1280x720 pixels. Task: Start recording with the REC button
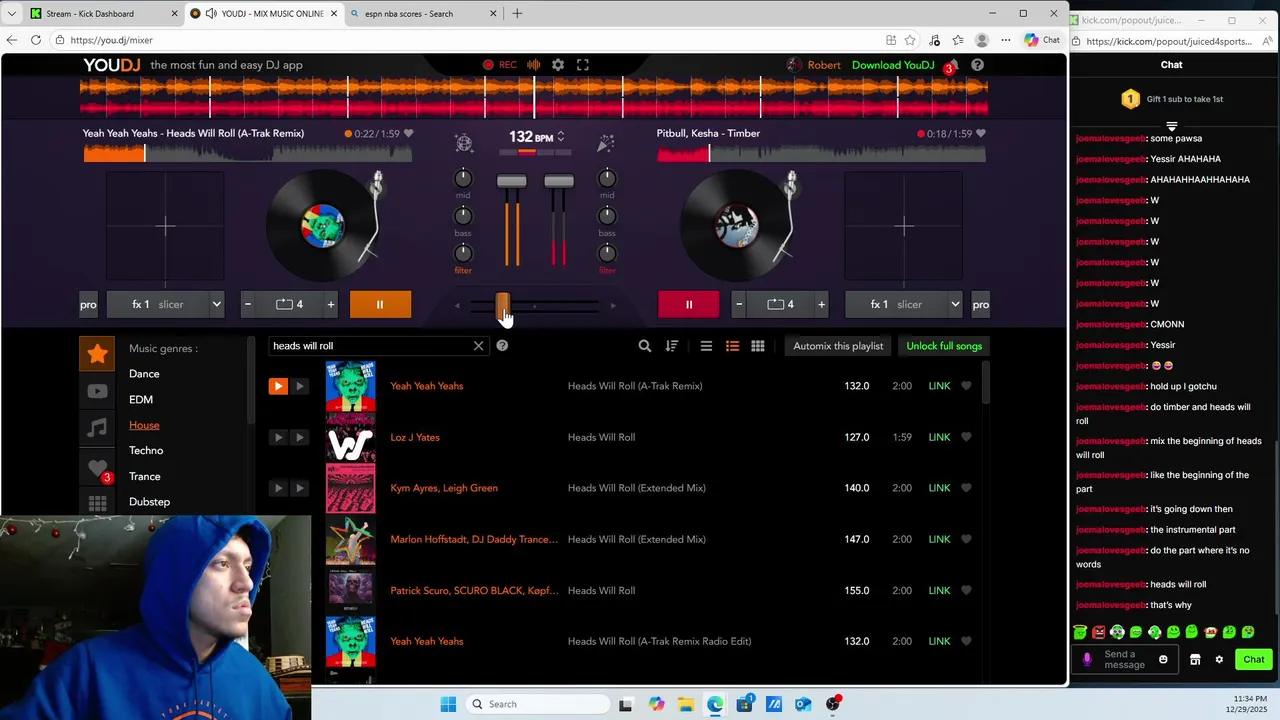point(500,65)
